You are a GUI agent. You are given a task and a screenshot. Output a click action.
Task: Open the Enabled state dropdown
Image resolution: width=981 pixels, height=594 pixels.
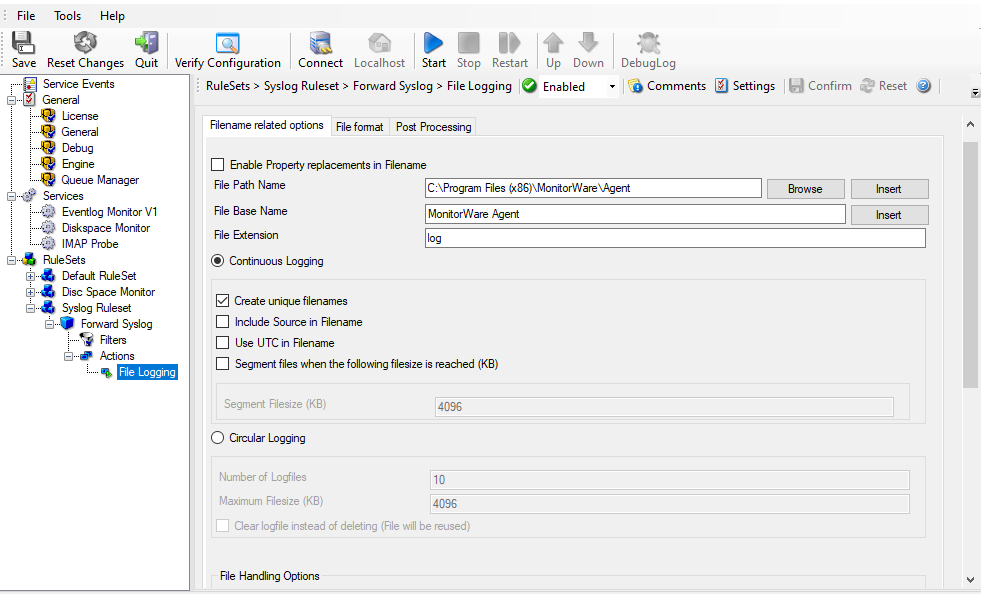612,87
